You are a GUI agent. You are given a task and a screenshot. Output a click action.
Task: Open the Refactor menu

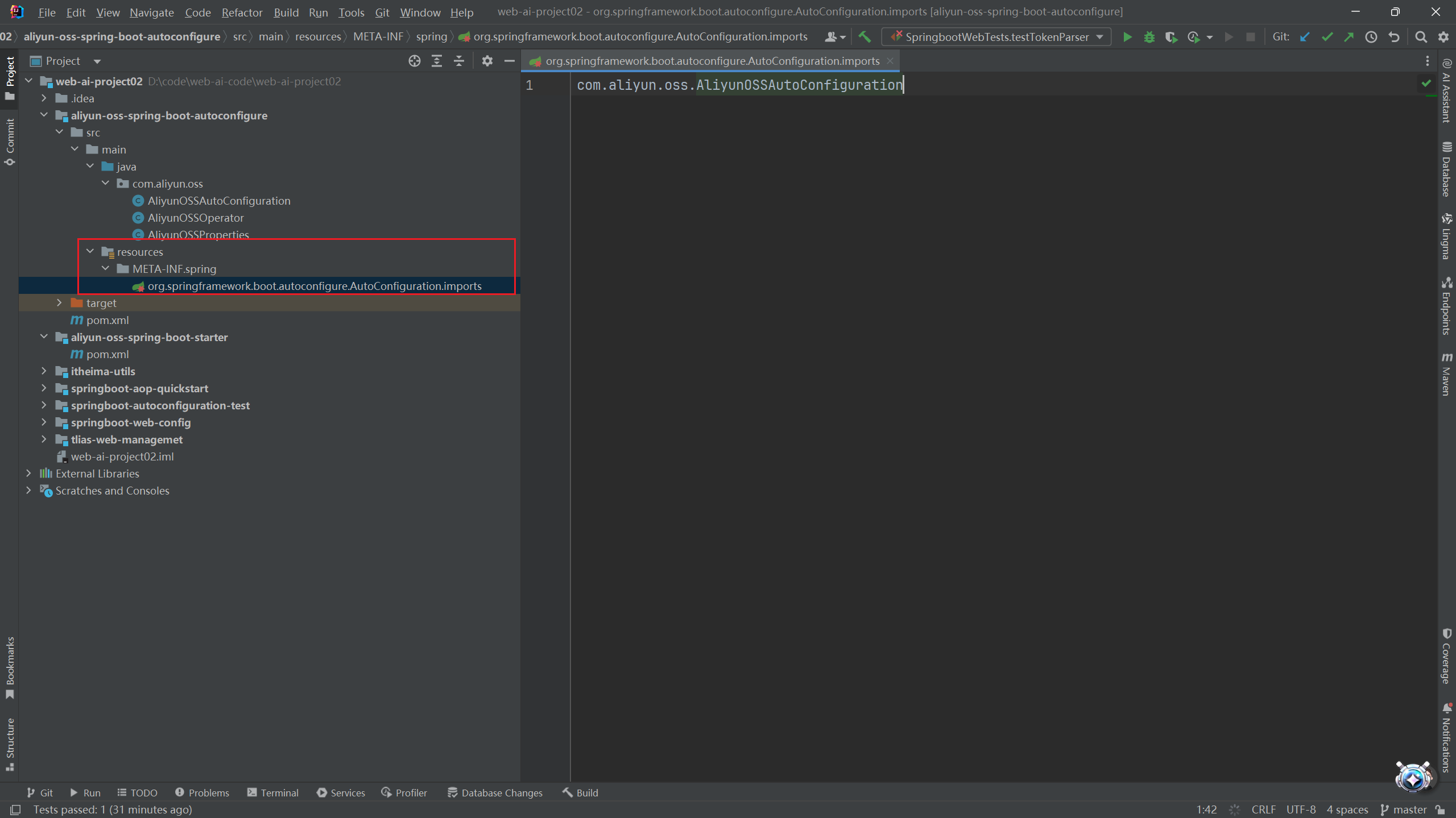click(x=242, y=12)
